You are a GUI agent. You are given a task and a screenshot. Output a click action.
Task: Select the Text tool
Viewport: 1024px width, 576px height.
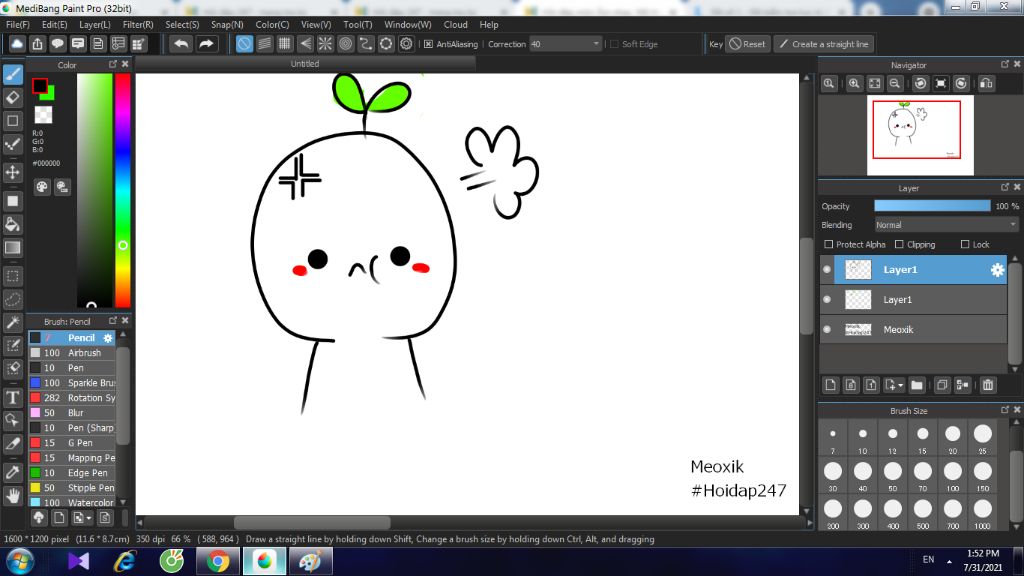click(x=12, y=397)
